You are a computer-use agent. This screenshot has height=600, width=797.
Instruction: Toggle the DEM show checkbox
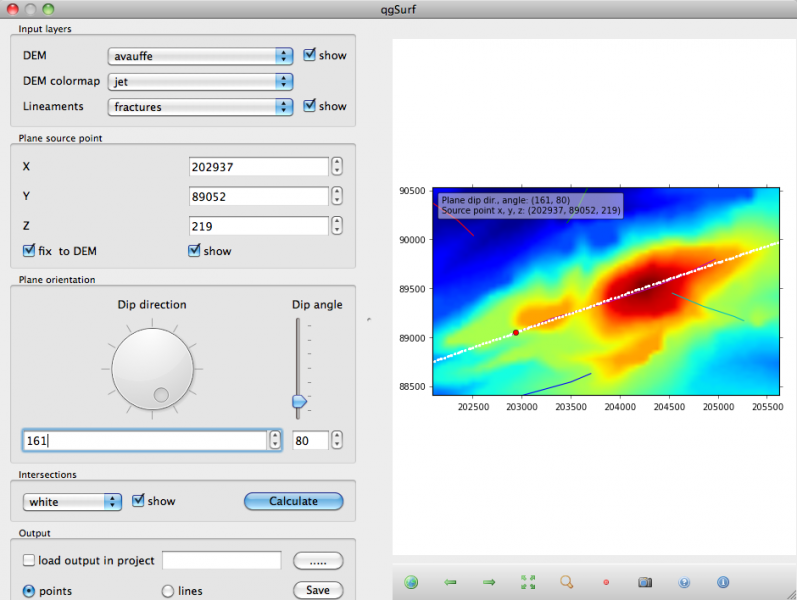tap(310, 55)
